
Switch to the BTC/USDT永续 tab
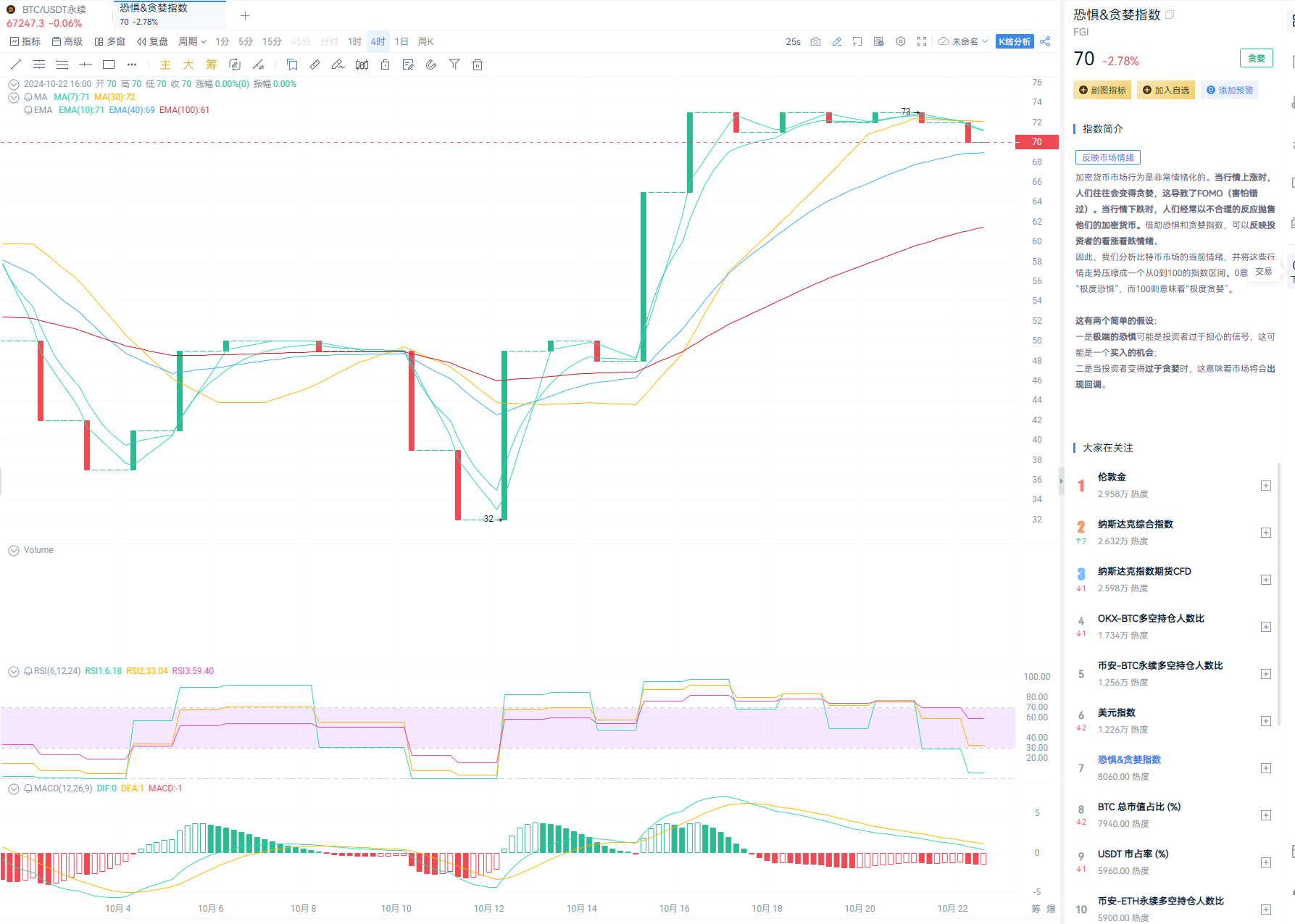[x=56, y=15]
